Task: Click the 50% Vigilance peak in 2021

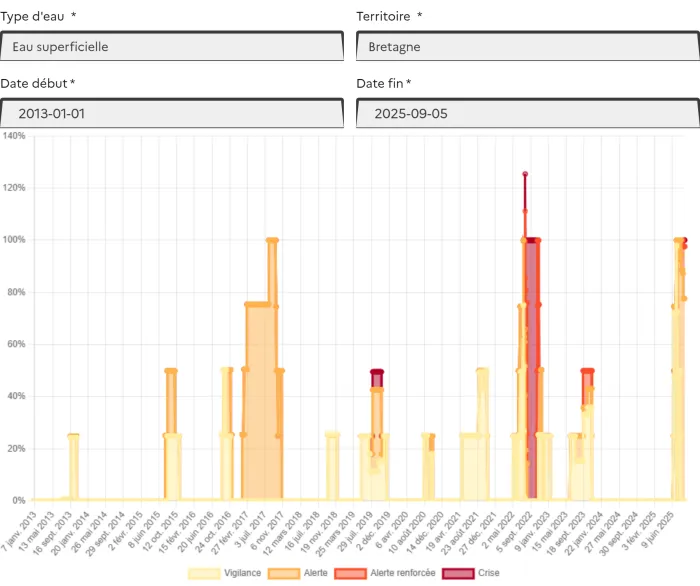Action: pos(482,371)
